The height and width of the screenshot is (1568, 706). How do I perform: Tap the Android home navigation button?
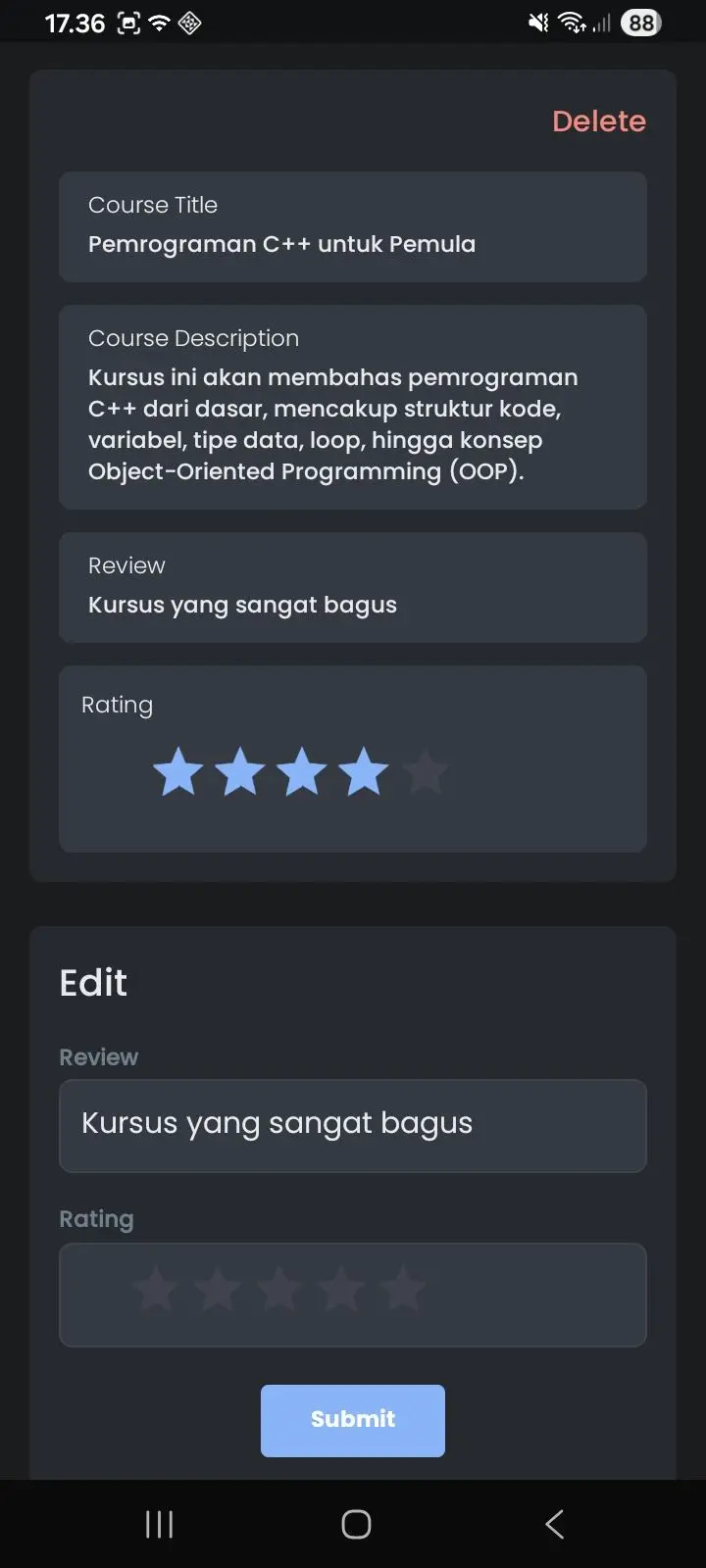point(356,1524)
